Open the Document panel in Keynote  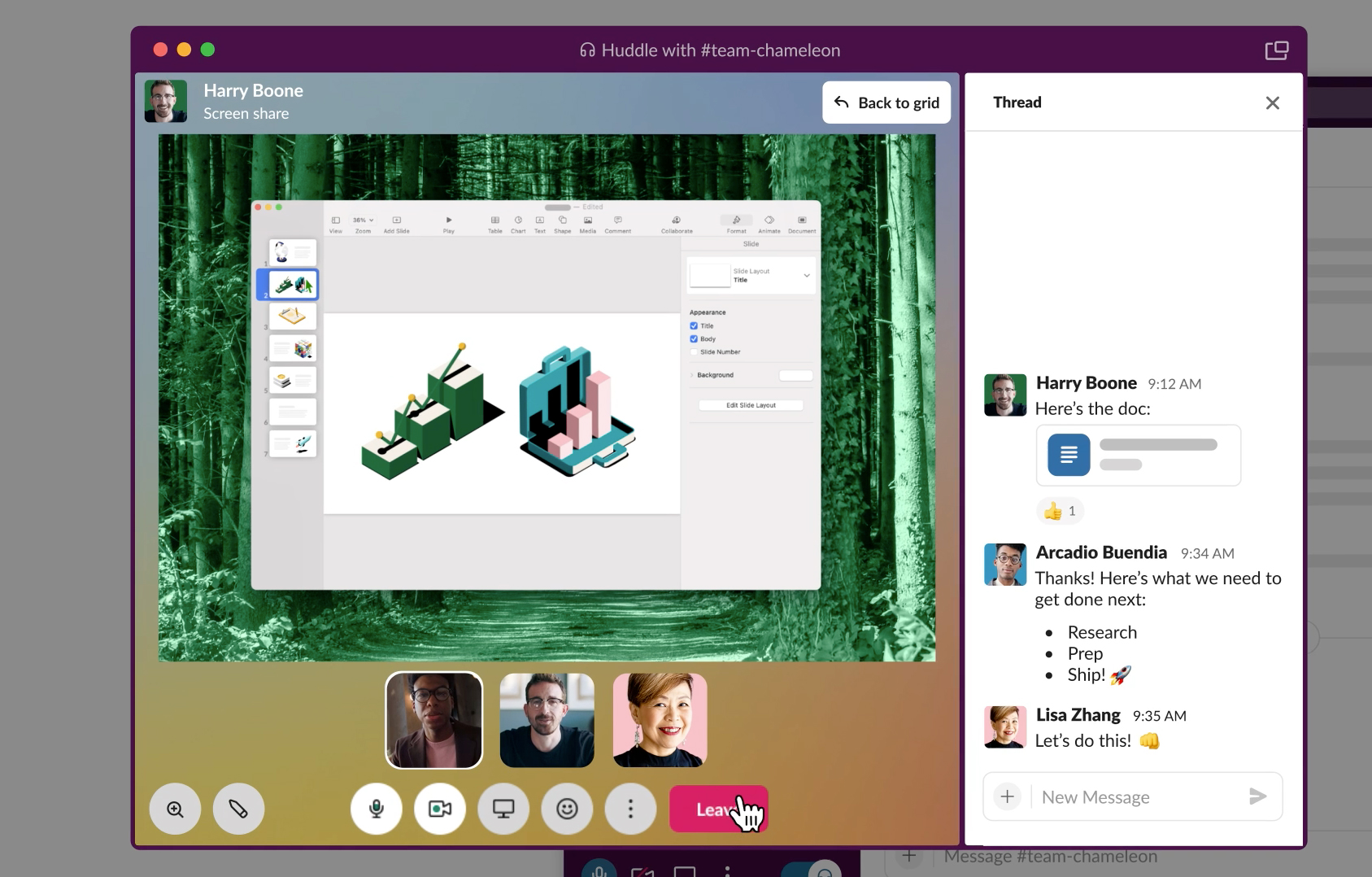coord(802,221)
